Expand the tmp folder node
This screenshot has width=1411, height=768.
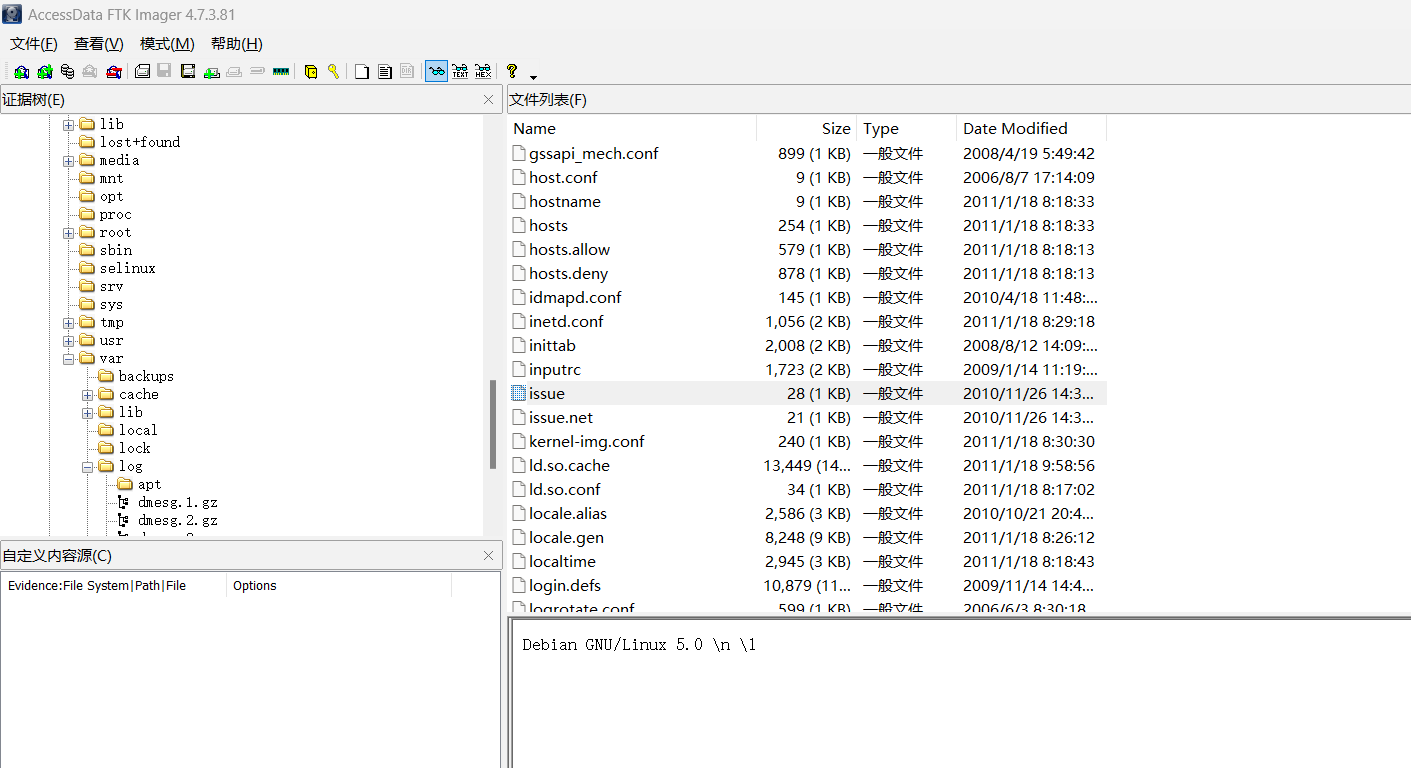[x=69, y=323]
